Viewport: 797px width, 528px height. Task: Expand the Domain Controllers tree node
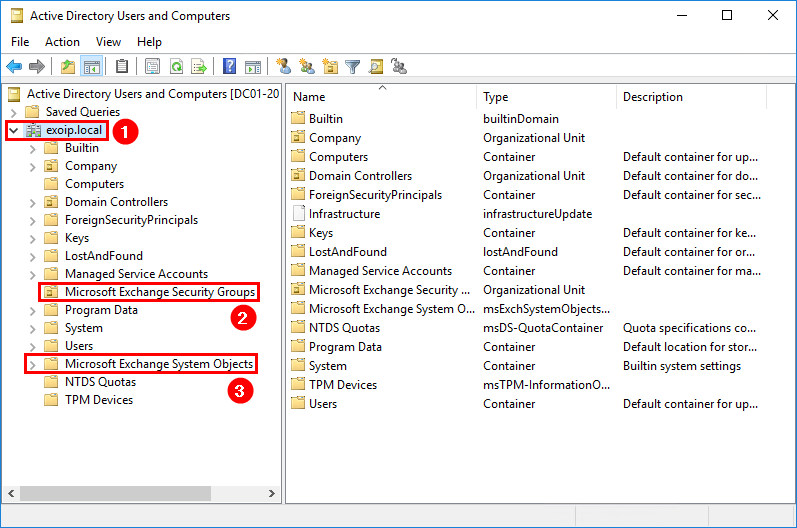[x=33, y=203]
